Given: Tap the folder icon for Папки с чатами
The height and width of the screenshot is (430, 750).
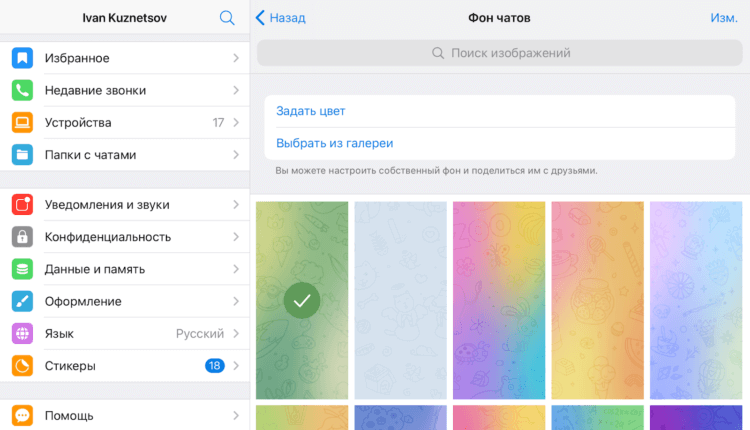Looking at the screenshot, I should coord(22,155).
